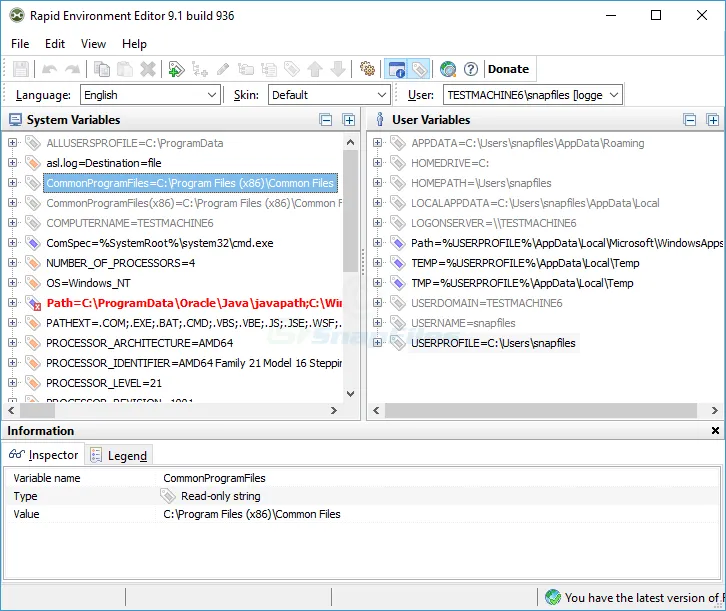Click the Donate button
This screenshot has width=726, height=611.
tap(508, 69)
